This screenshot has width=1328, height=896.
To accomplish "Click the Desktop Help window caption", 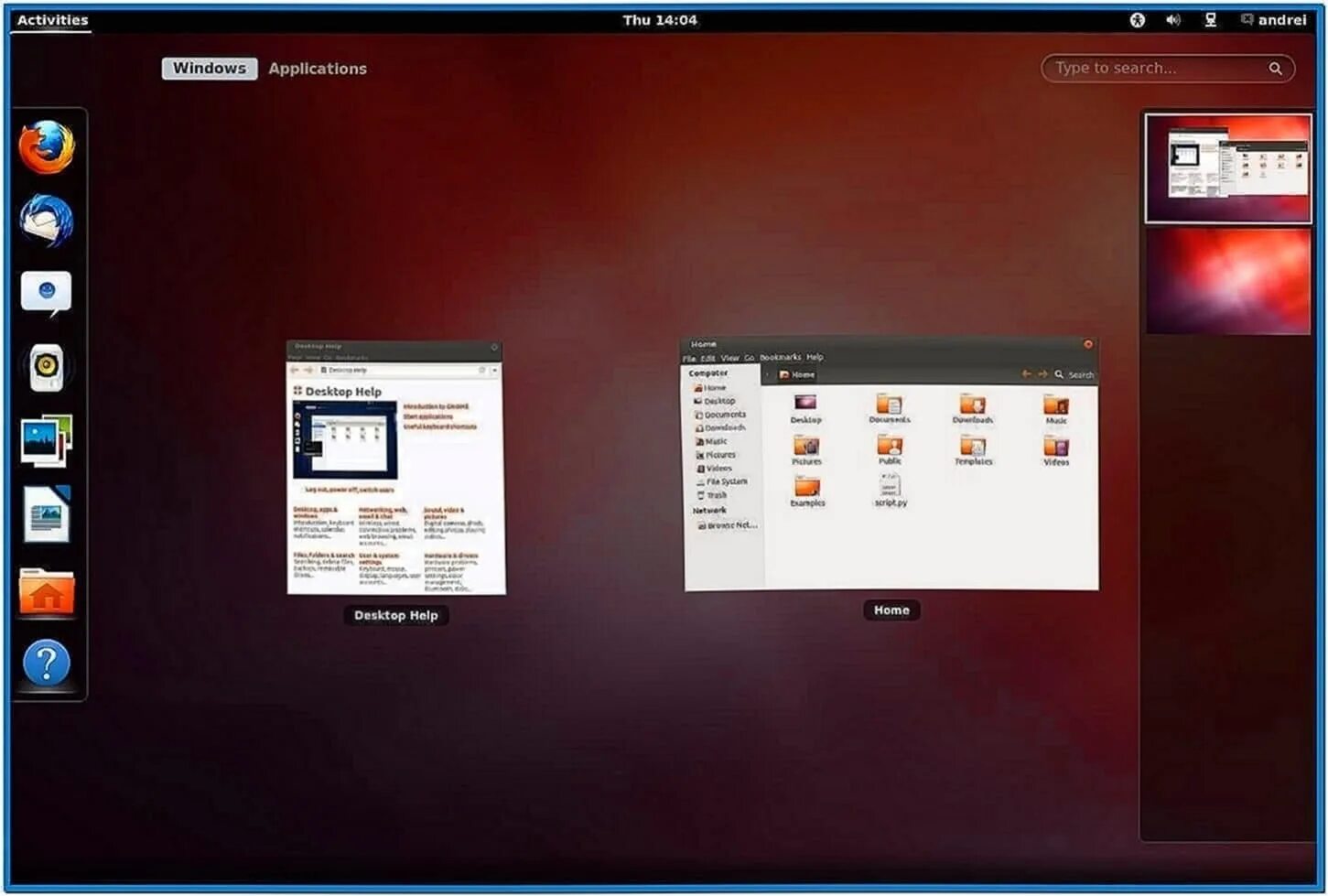I will 396,616.
